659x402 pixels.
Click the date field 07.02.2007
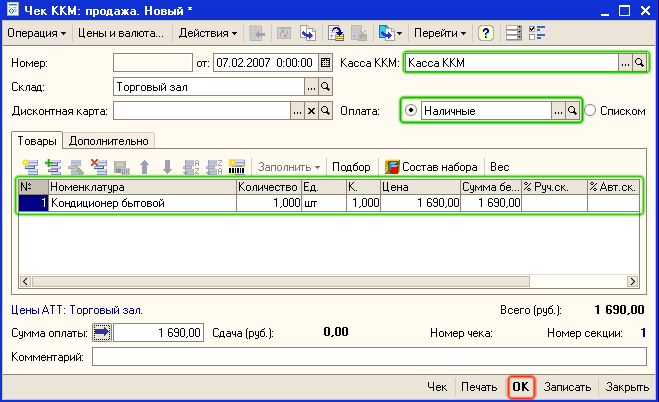tap(266, 63)
